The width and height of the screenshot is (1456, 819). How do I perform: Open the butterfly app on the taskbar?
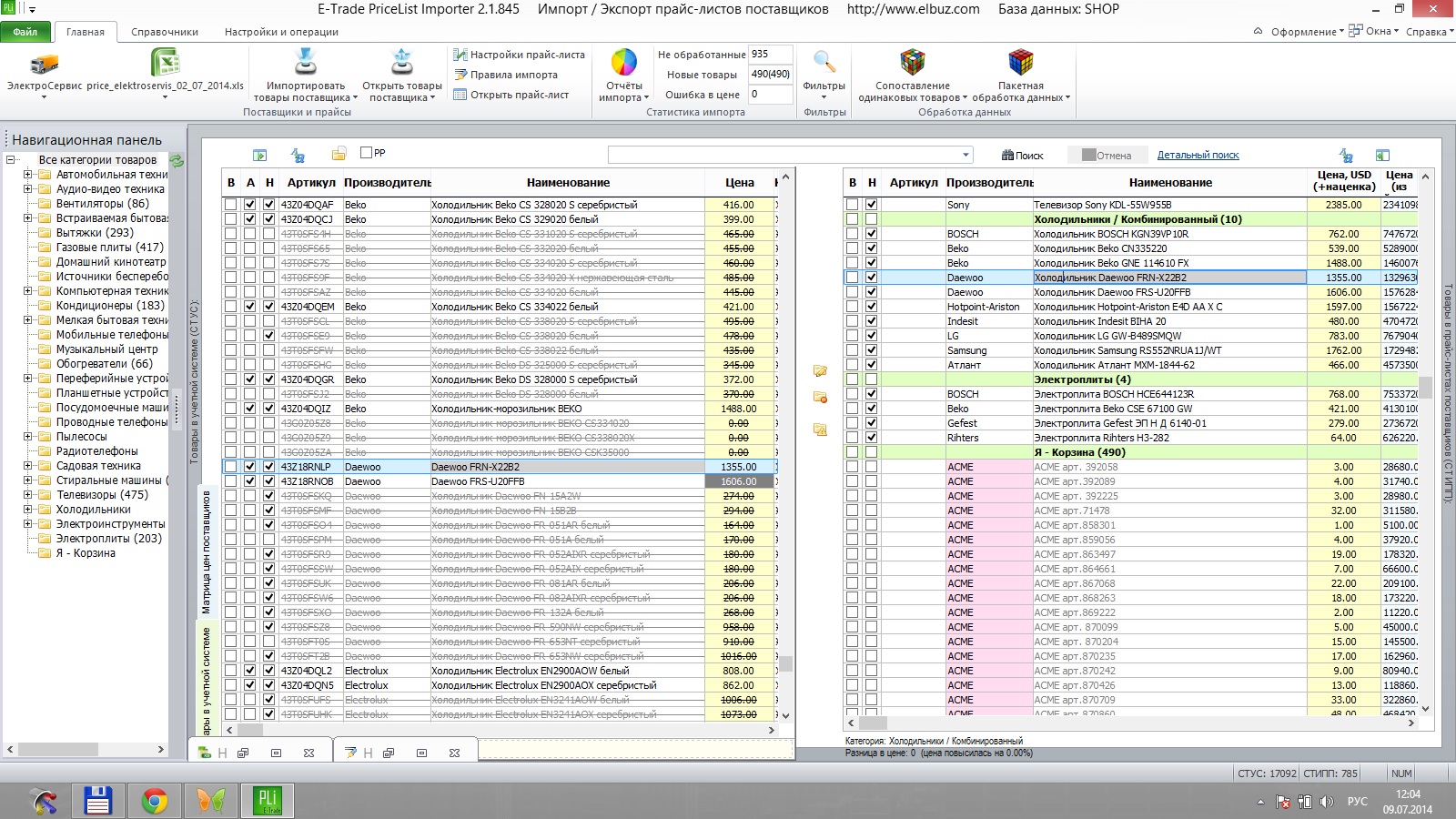coord(211,801)
